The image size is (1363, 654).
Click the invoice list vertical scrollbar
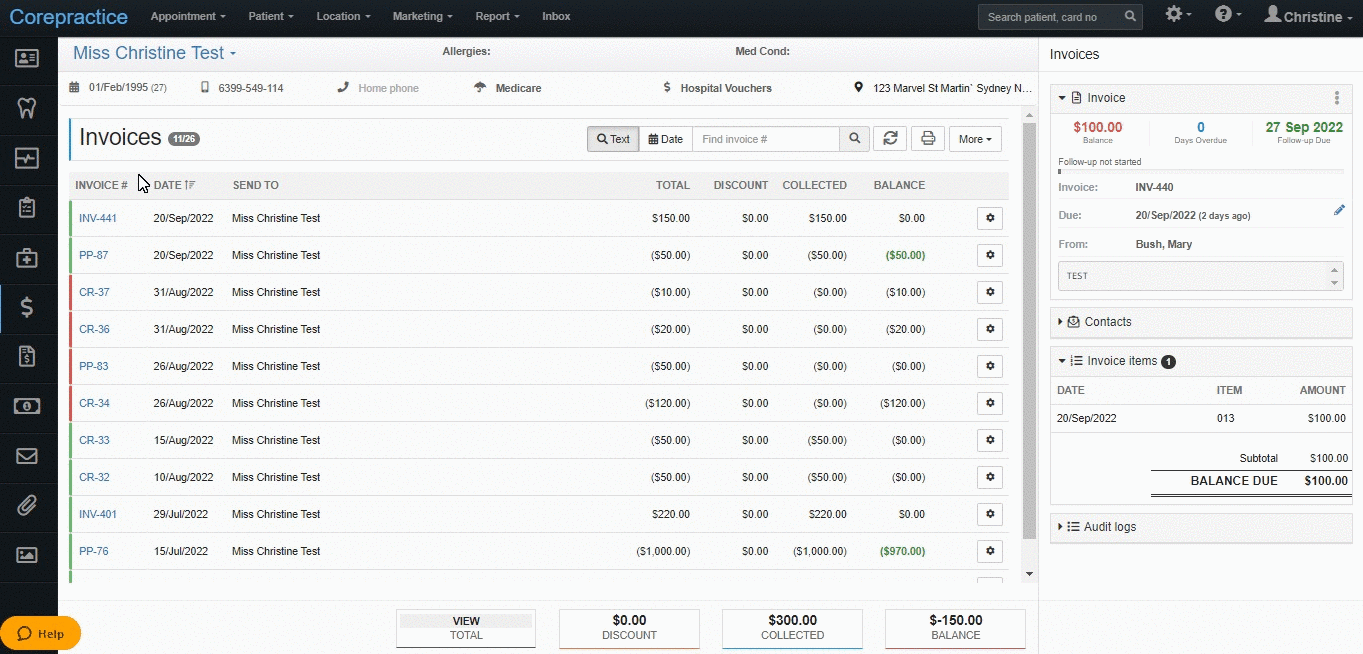pyautogui.click(x=1030, y=330)
